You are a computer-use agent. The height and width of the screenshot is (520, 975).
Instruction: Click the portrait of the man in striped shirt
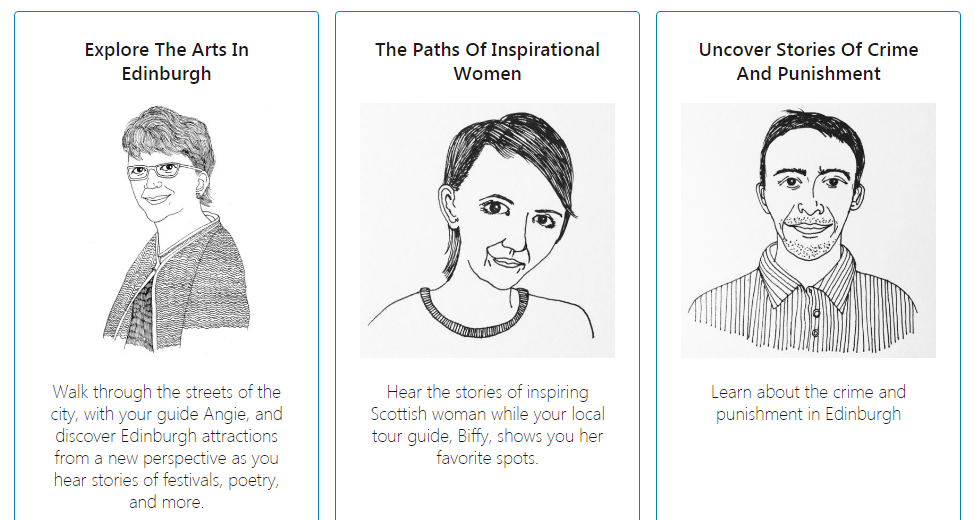[808, 230]
